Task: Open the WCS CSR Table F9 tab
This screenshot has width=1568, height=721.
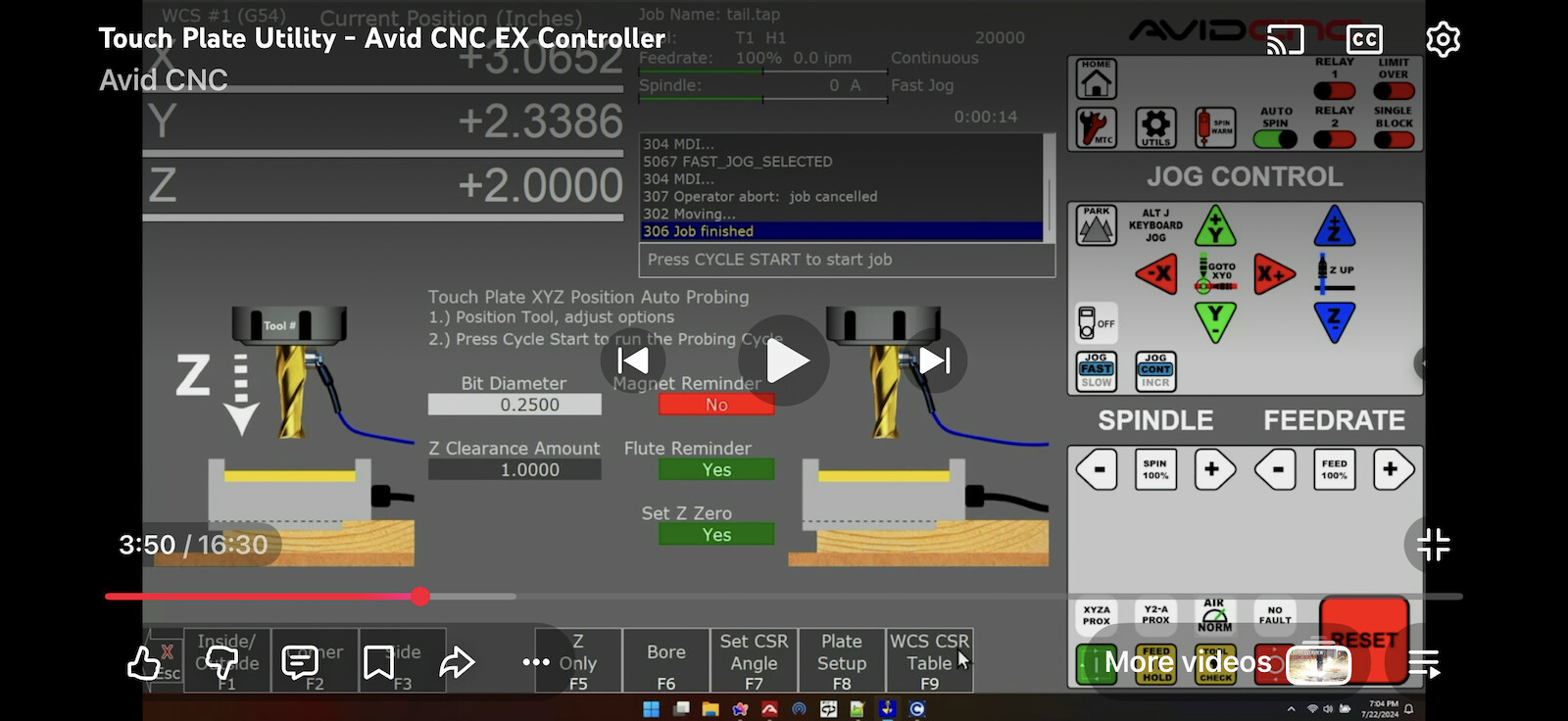Action: [929, 661]
